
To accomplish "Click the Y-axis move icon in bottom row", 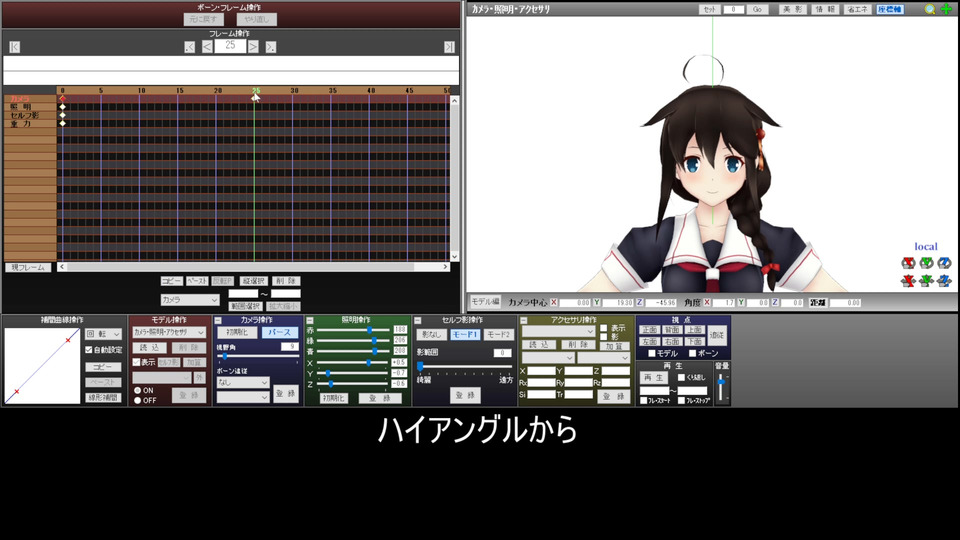I will pyautogui.click(x=926, y=280).
